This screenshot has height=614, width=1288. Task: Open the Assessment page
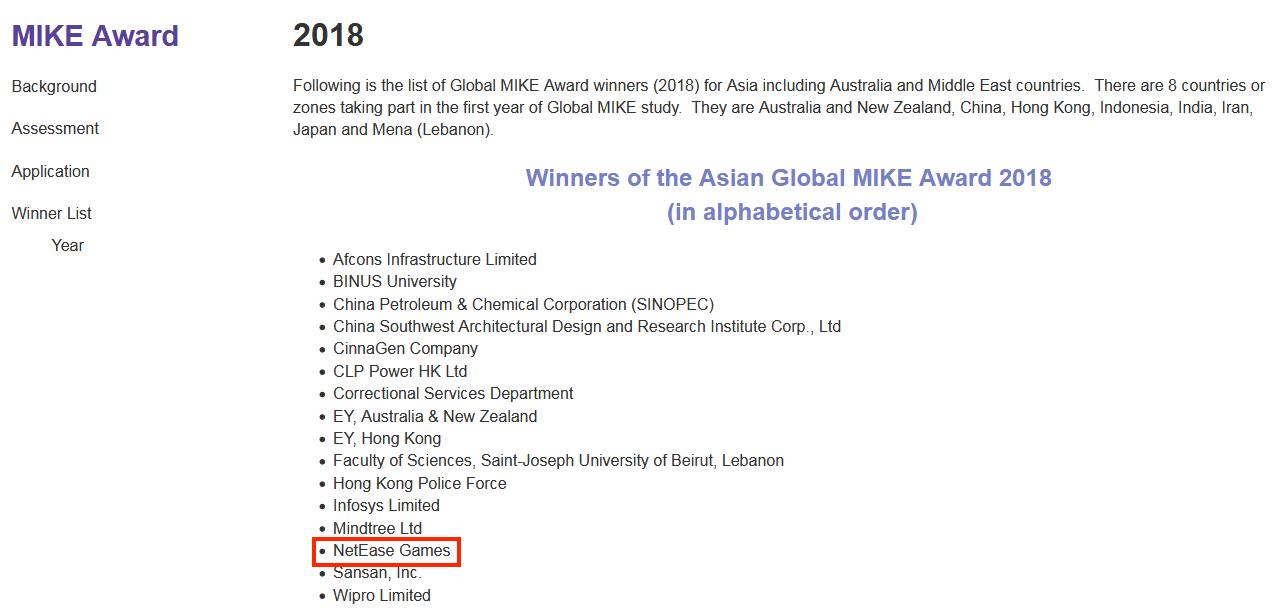coord(55,128)
